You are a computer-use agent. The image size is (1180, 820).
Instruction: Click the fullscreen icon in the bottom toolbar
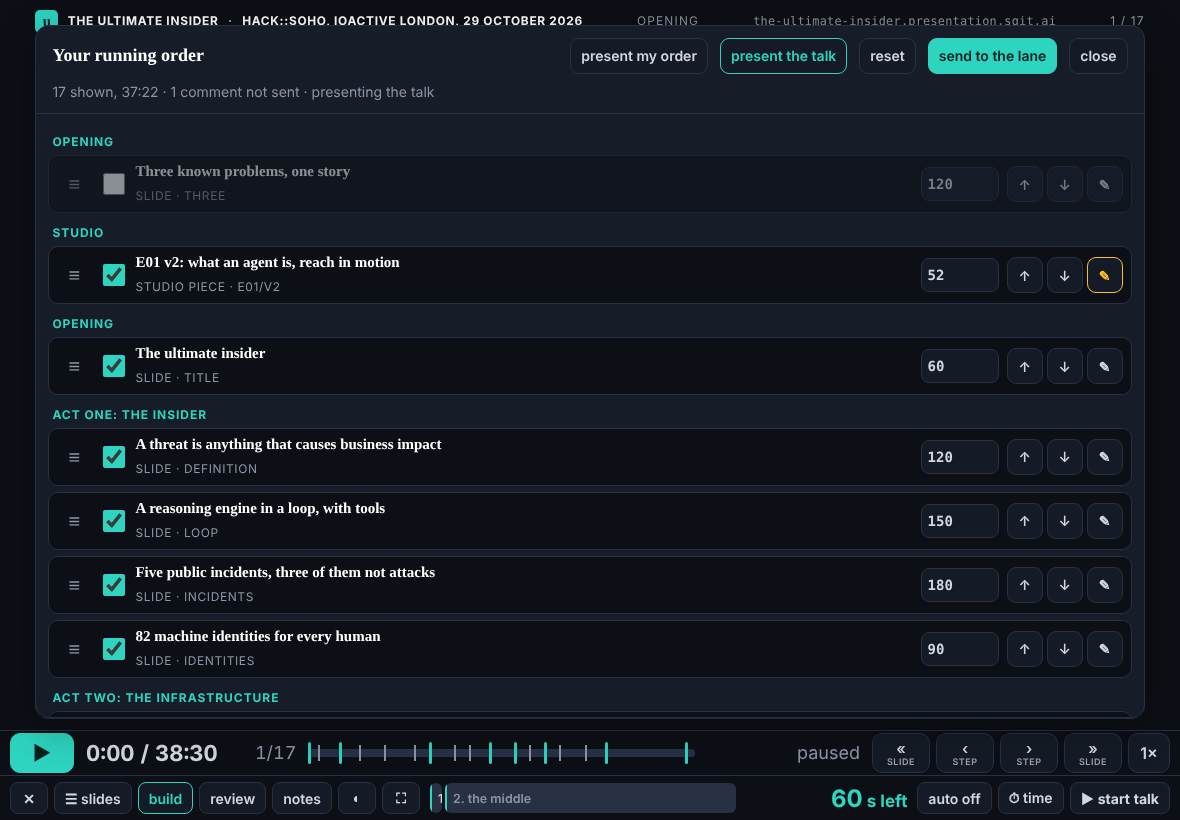point(401,798)
